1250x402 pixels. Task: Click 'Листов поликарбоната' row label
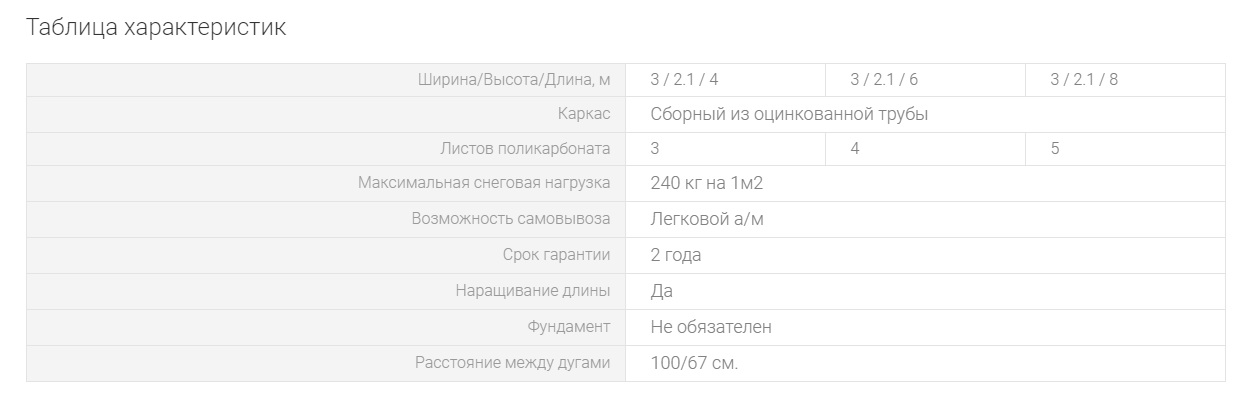pos(525,149)
